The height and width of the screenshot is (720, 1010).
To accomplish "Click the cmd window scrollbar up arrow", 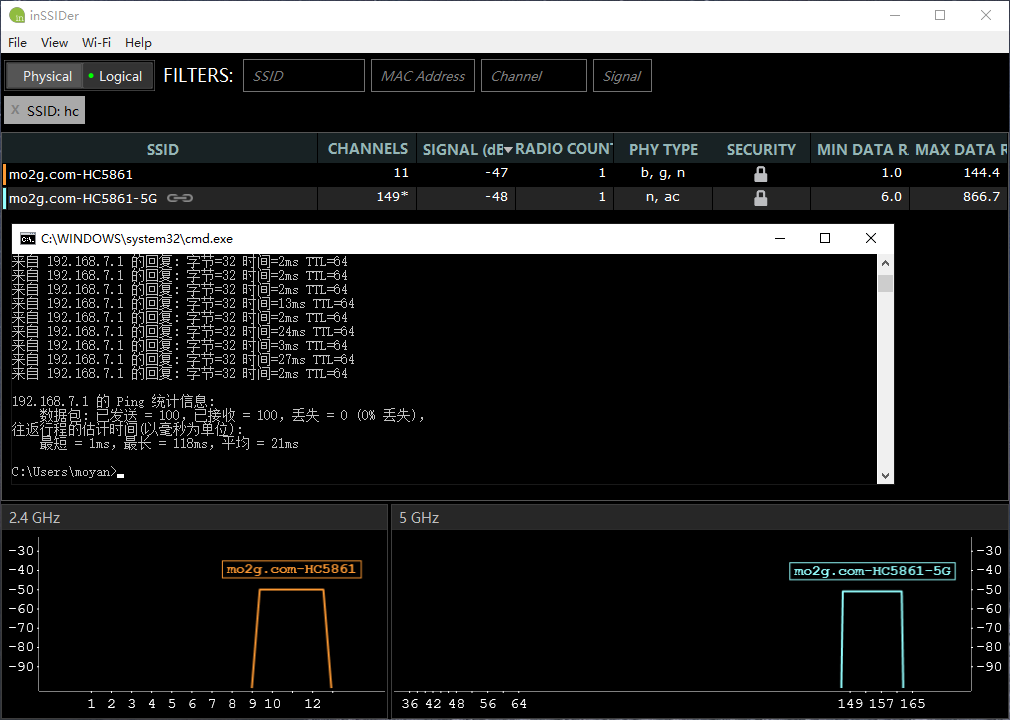I will click(x=885, y=263).
